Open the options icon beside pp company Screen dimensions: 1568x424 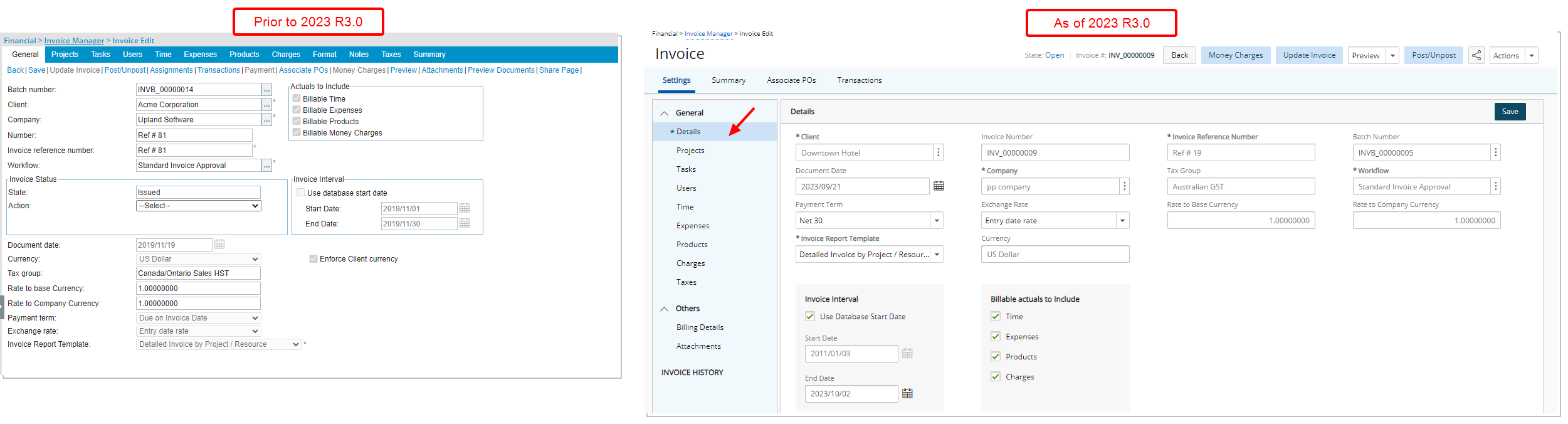tap(1124, 186)
